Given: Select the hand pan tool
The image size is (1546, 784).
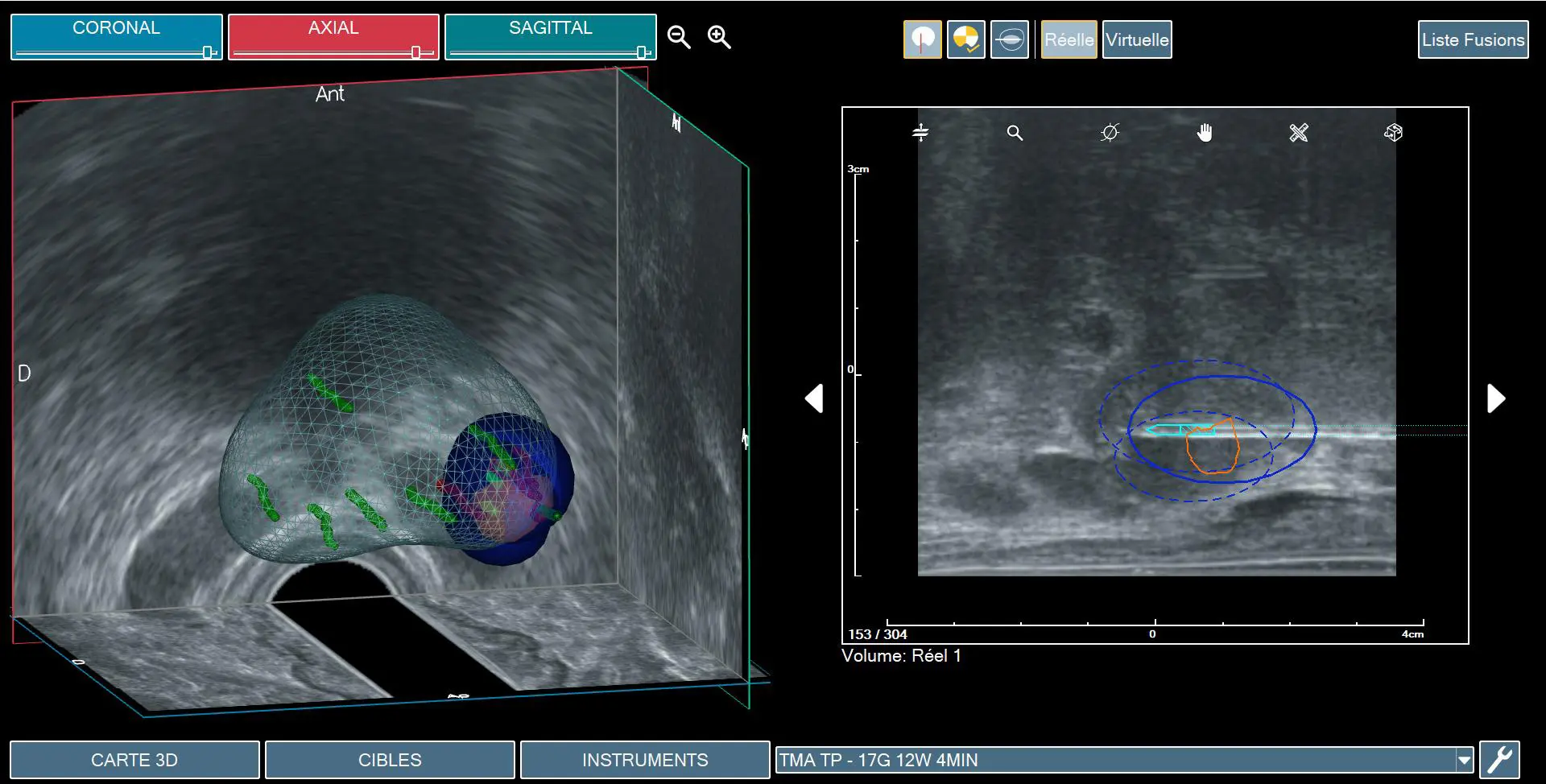Looking at the screenshot, I should click(x=1205, y=133).
